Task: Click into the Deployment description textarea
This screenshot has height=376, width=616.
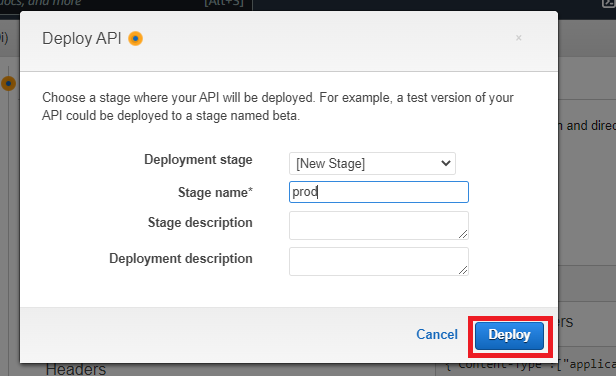Action: (x=379, y=261)
